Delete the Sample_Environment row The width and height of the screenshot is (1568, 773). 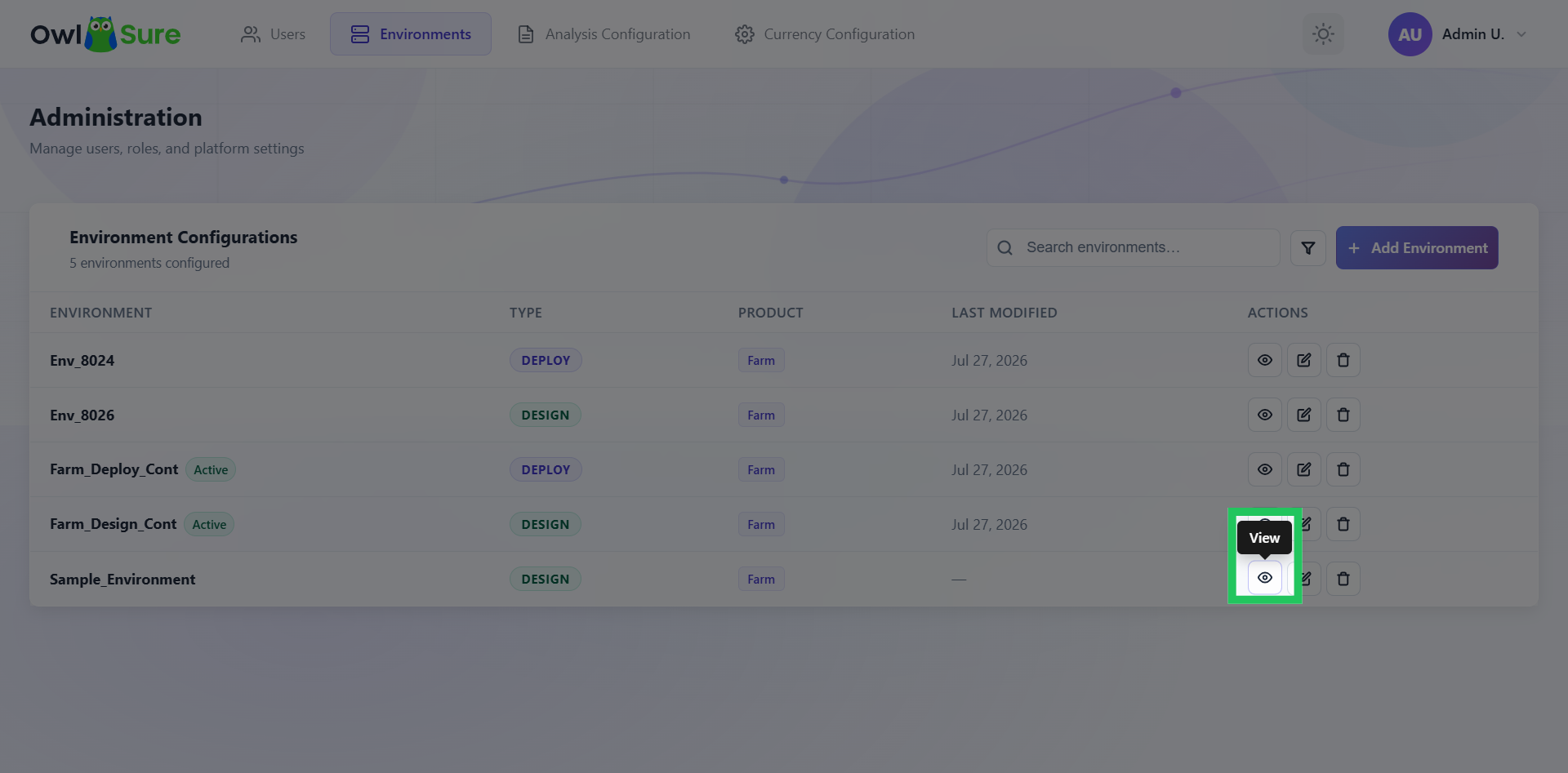click(x=1343, y=579)
